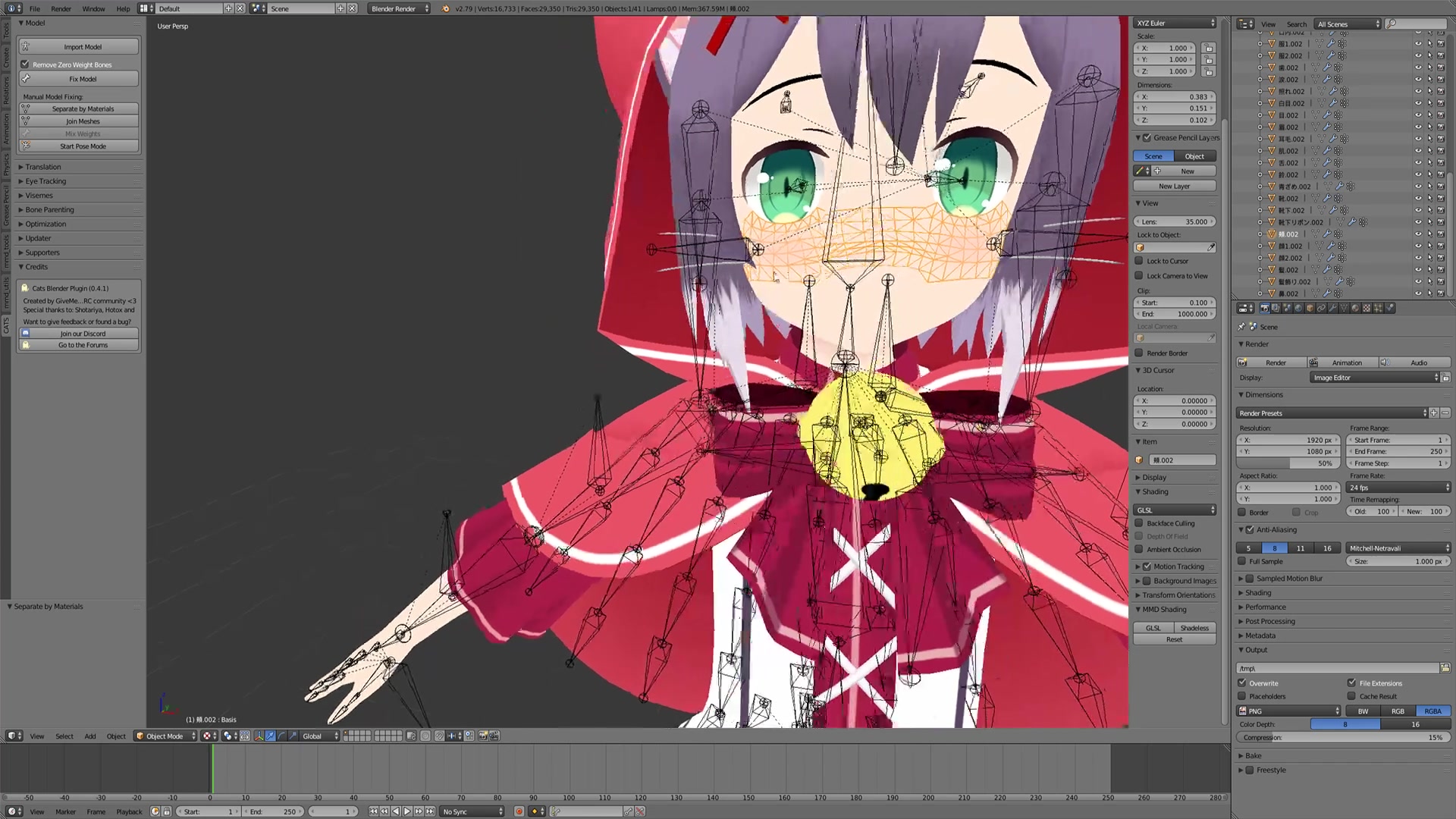Open the Modifiers wrench properties tab
Viewport: 1456px width, 819px height.
click(1332, 308)
